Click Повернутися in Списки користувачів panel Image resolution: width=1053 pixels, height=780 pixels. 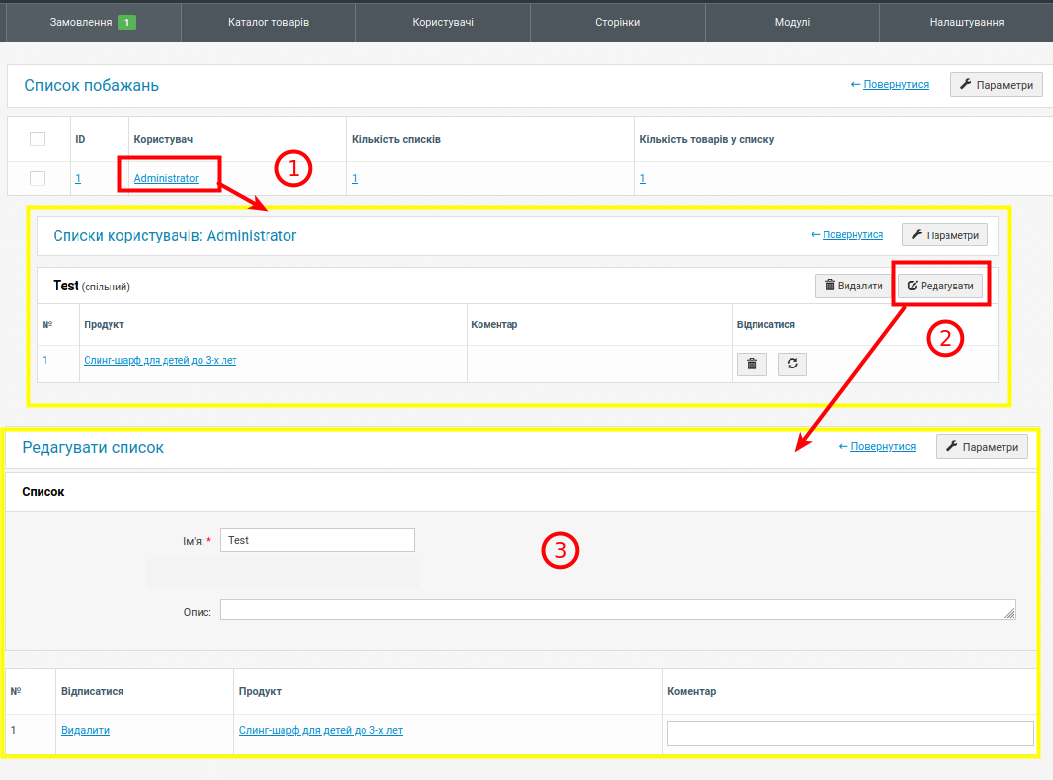pos(853,234)
